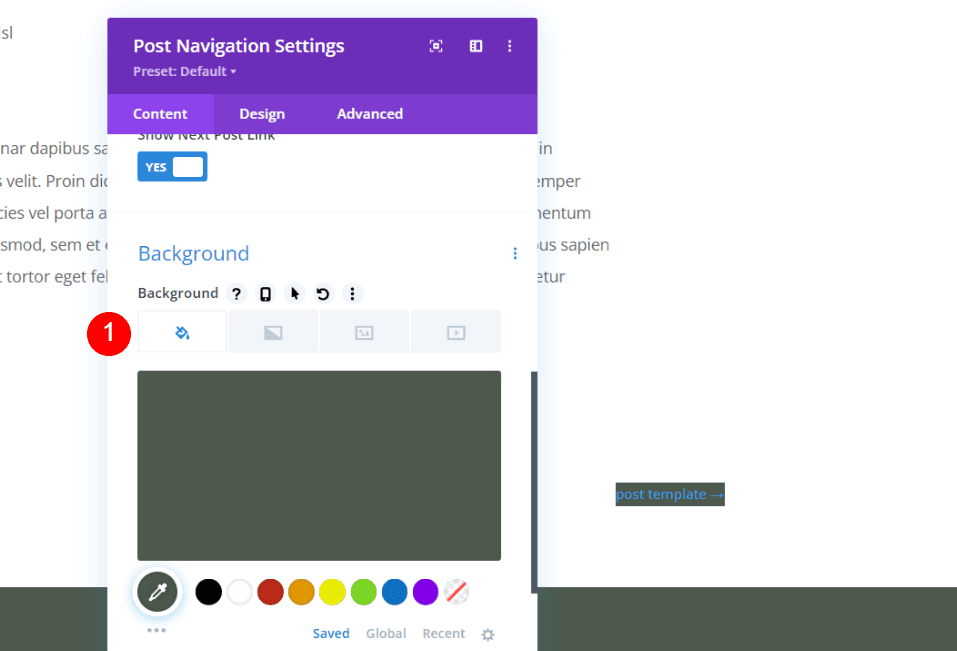Viewport: 957px width, 651px height.
Task: Expand the ellipsis below the eyedropper
Action: 157,630
